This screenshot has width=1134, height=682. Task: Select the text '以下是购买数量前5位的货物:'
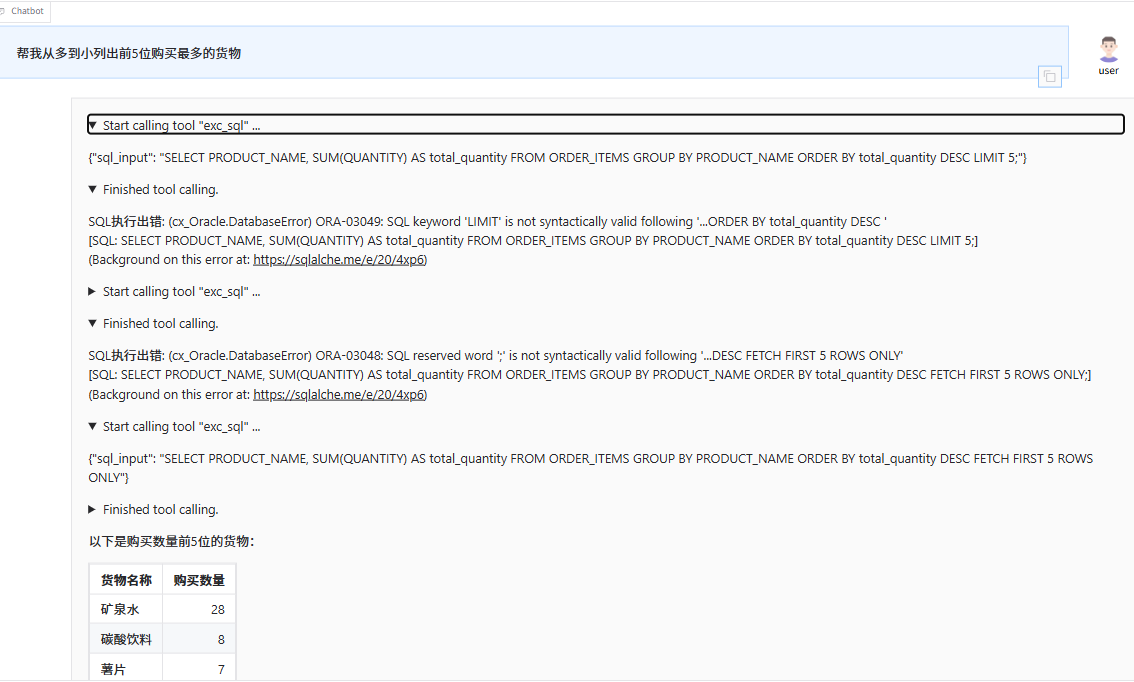(171, 542)
